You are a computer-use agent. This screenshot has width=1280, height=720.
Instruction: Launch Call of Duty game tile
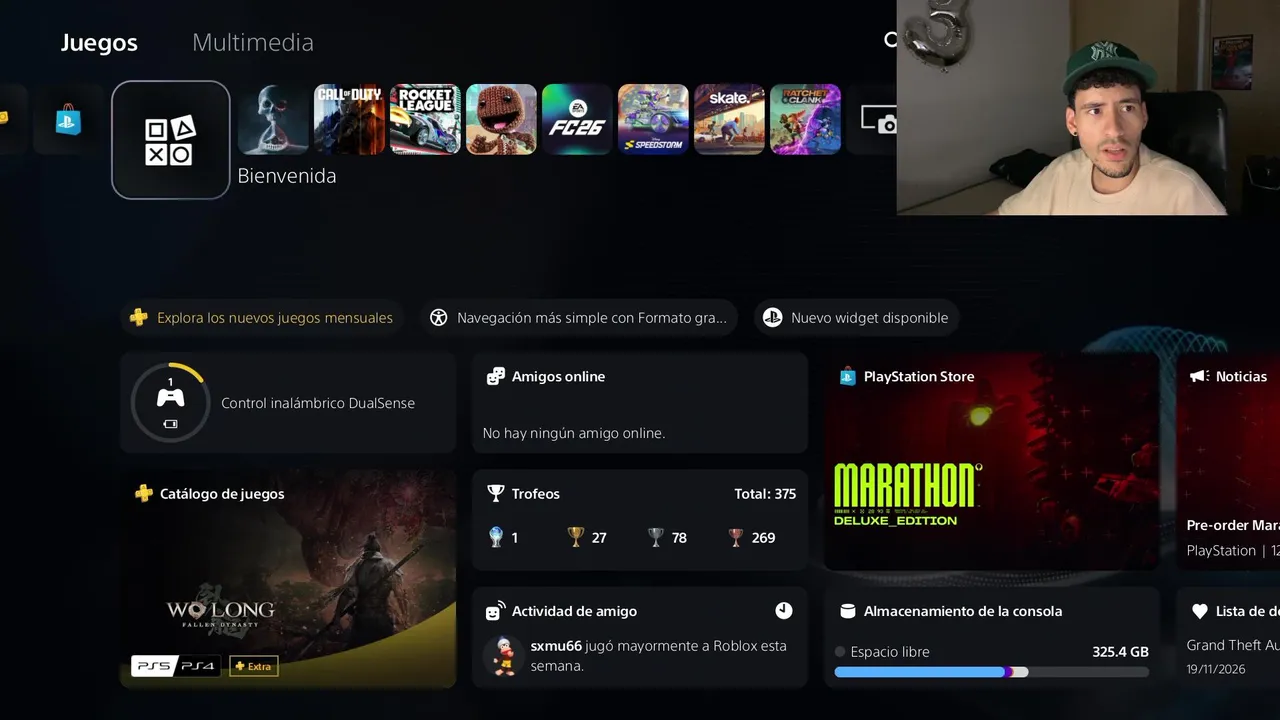click(x=350, y=119)
